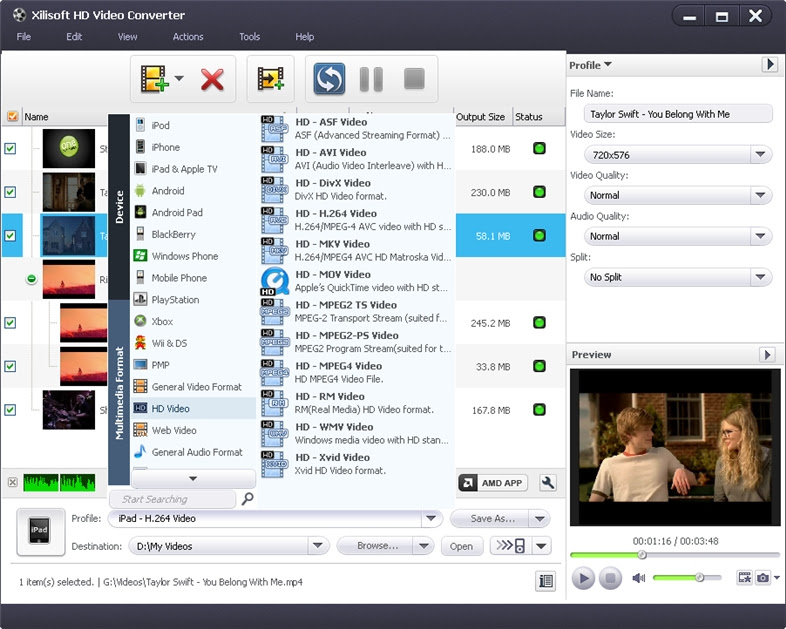The image size is (786, 629).
Task: Open the wrench settings icon
Action: [548, 483]
